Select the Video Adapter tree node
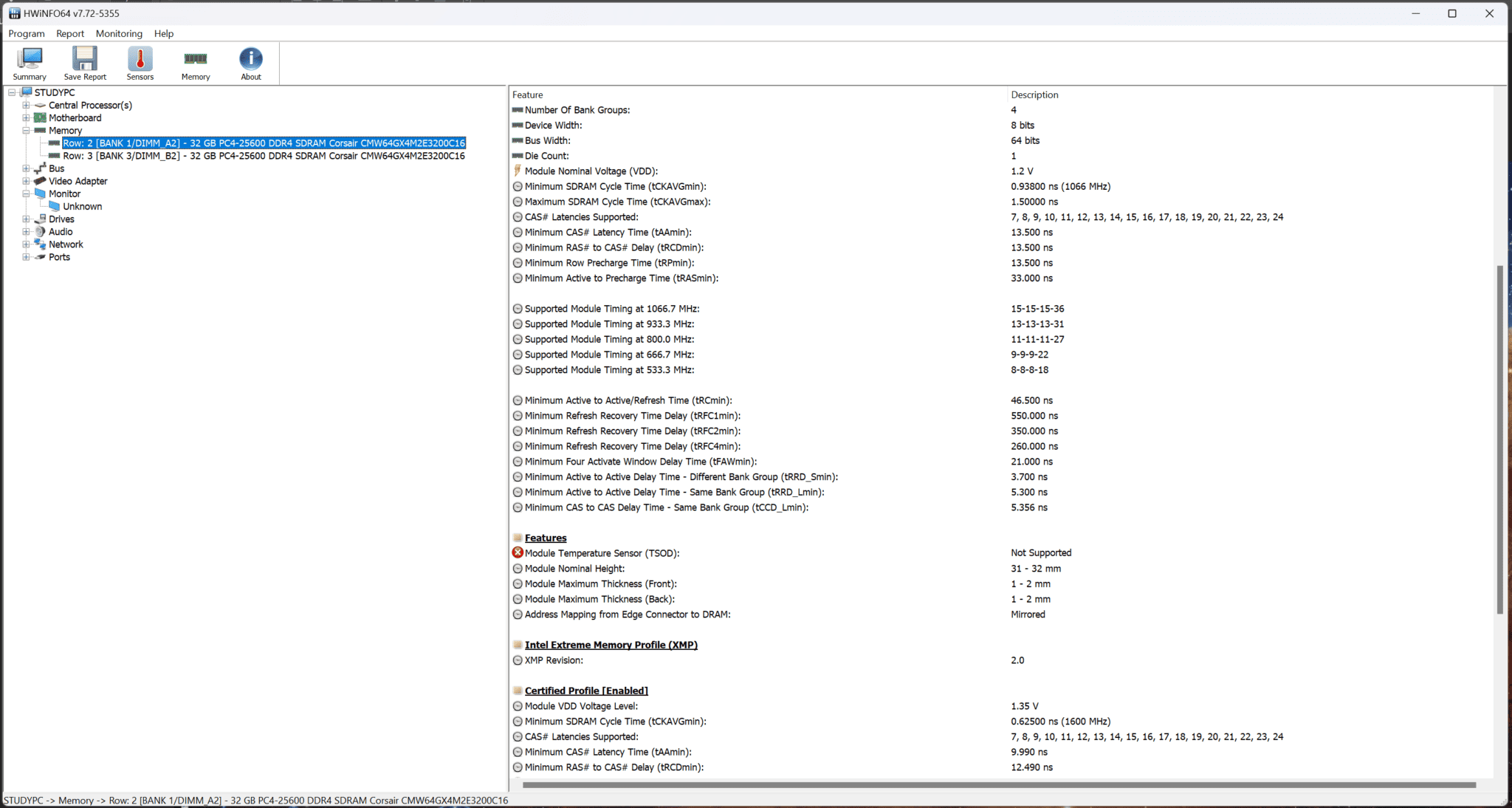Screen dimensions: 1512x808 (x=78, y=181)
